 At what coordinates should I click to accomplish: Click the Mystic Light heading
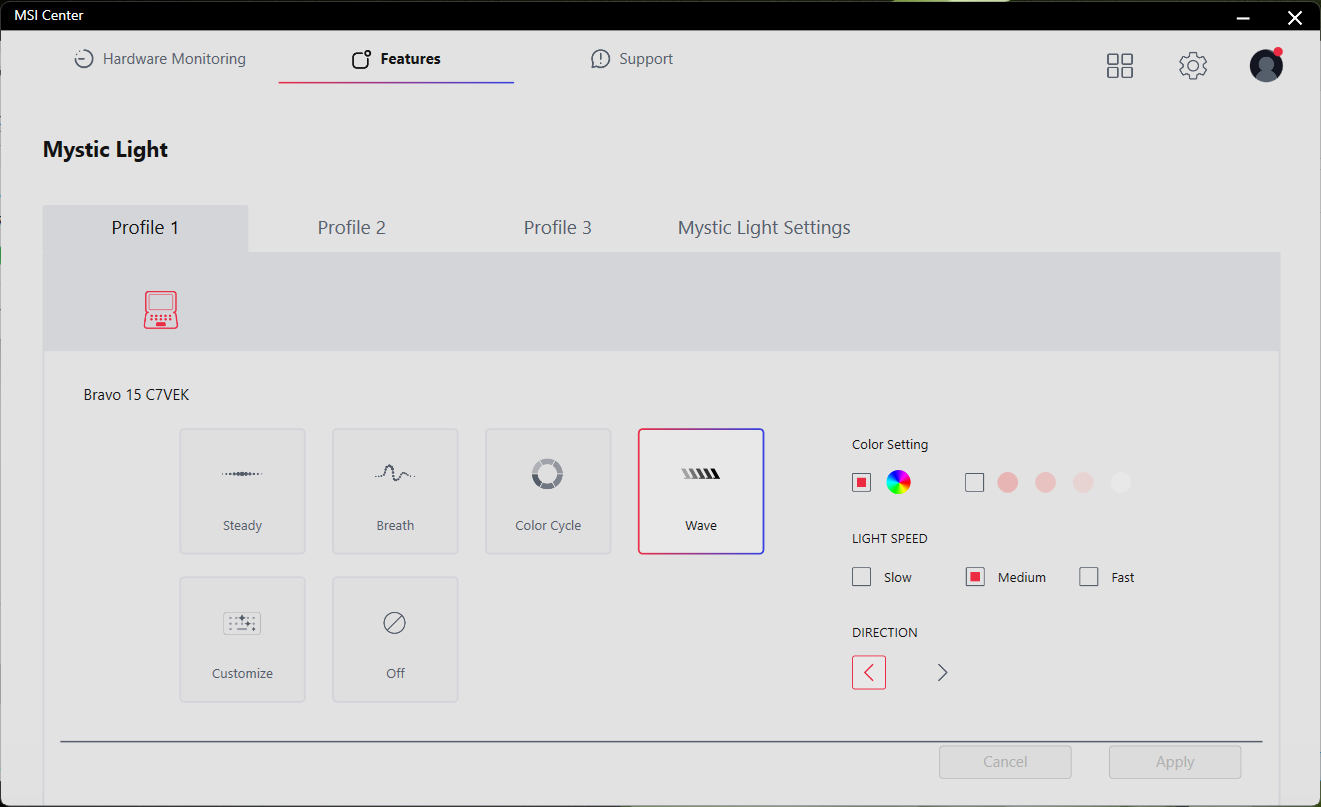[x=105, y=150]
